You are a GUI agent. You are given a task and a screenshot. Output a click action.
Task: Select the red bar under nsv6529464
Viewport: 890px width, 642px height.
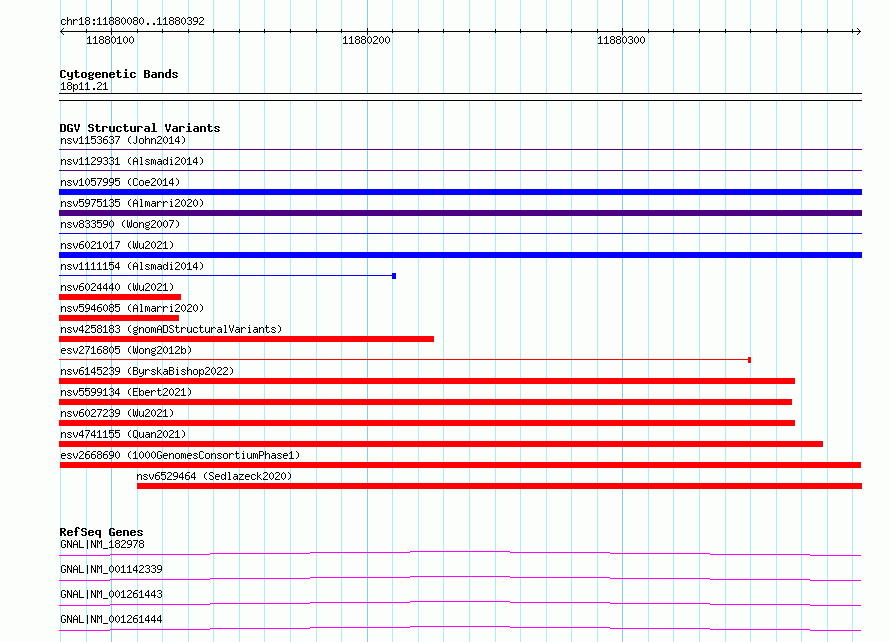[x=499, y=486]
